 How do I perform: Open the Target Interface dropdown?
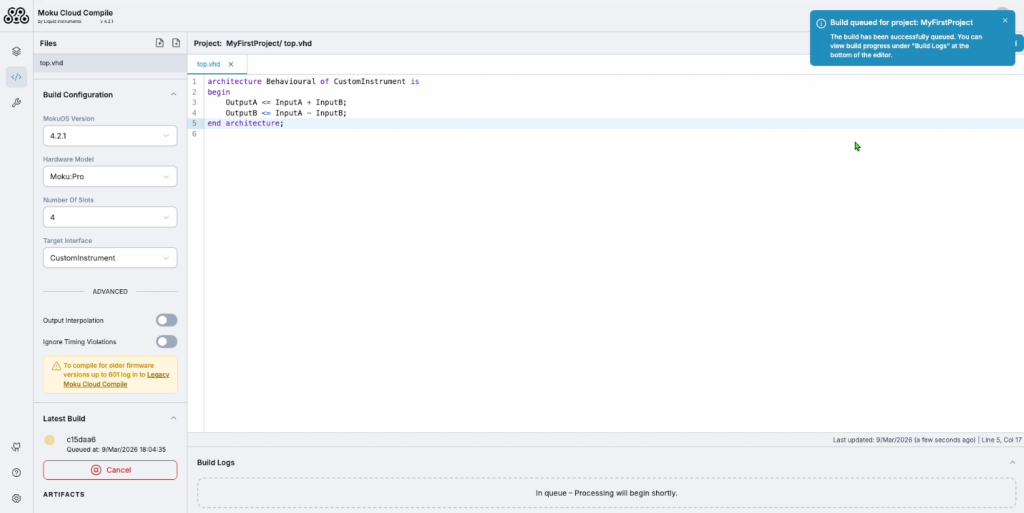[110, 258]
